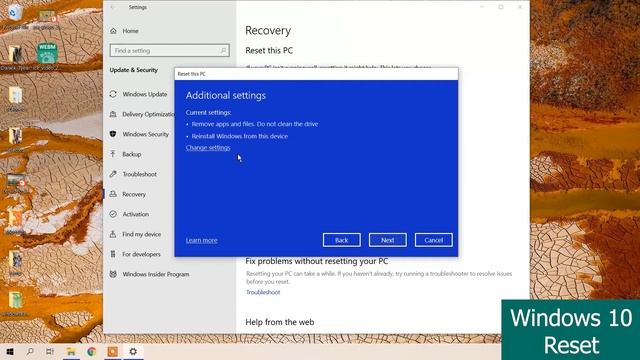640x360 pixels.
Task: Click the Troubleshoot link under Fix problems
Action: [x=263, y=292]
